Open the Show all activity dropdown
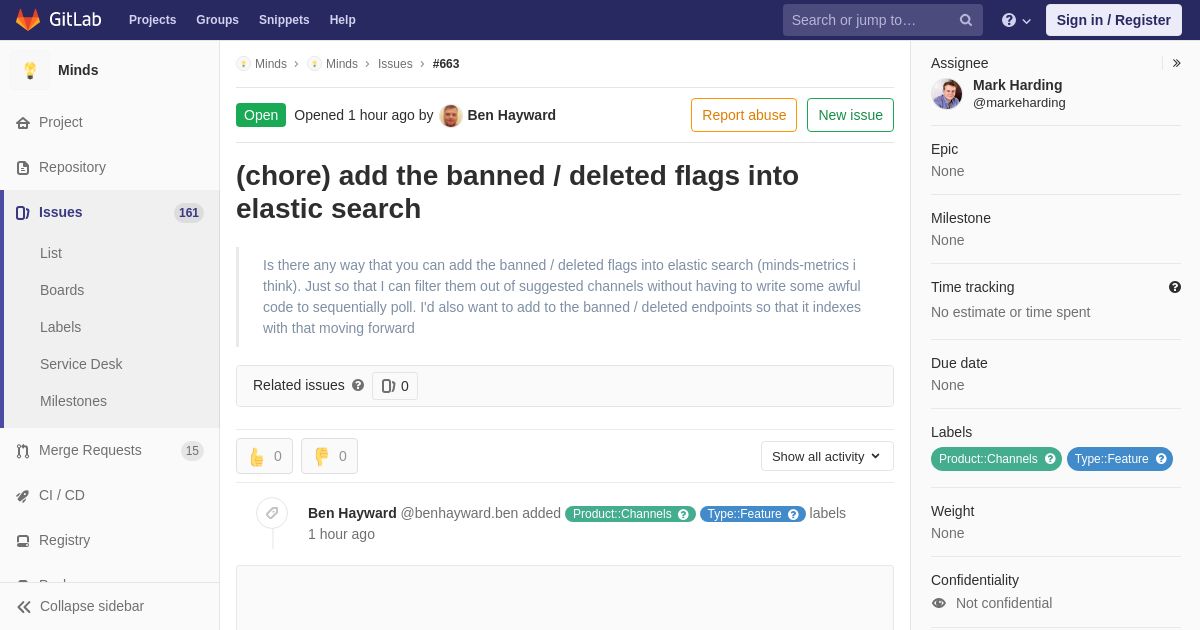The height and width of the screenshot is (630, 1200). click(827, 456)
